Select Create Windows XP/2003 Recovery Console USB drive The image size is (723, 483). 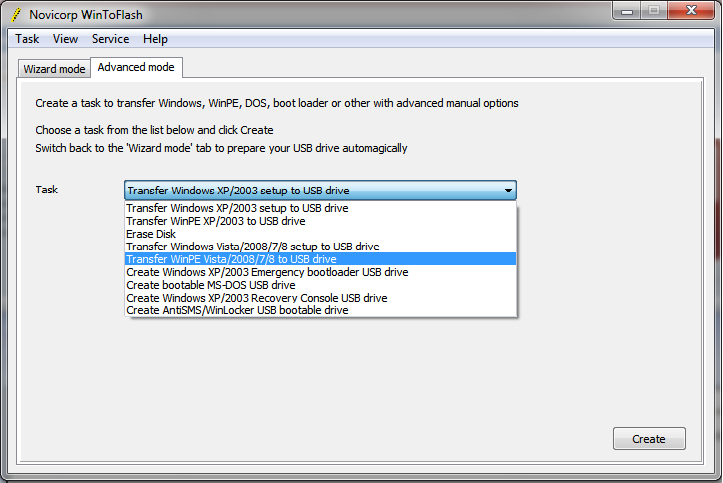320,298
